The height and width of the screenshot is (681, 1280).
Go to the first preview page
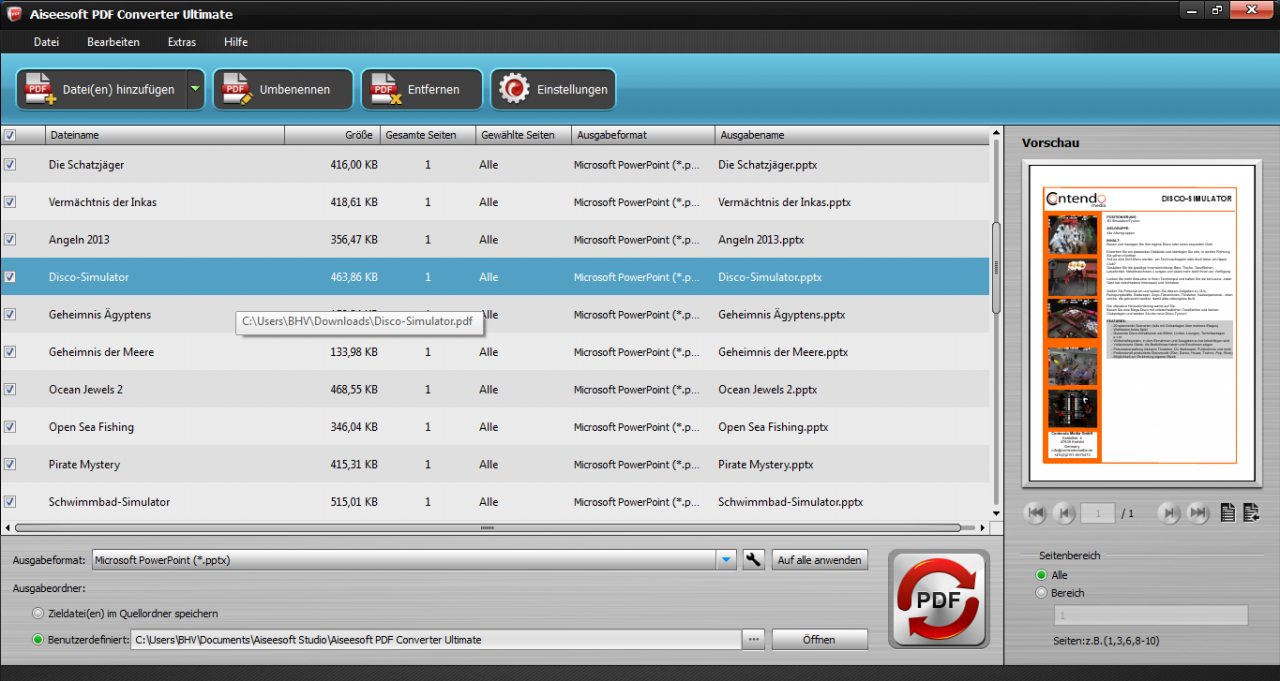point(1036,513)
